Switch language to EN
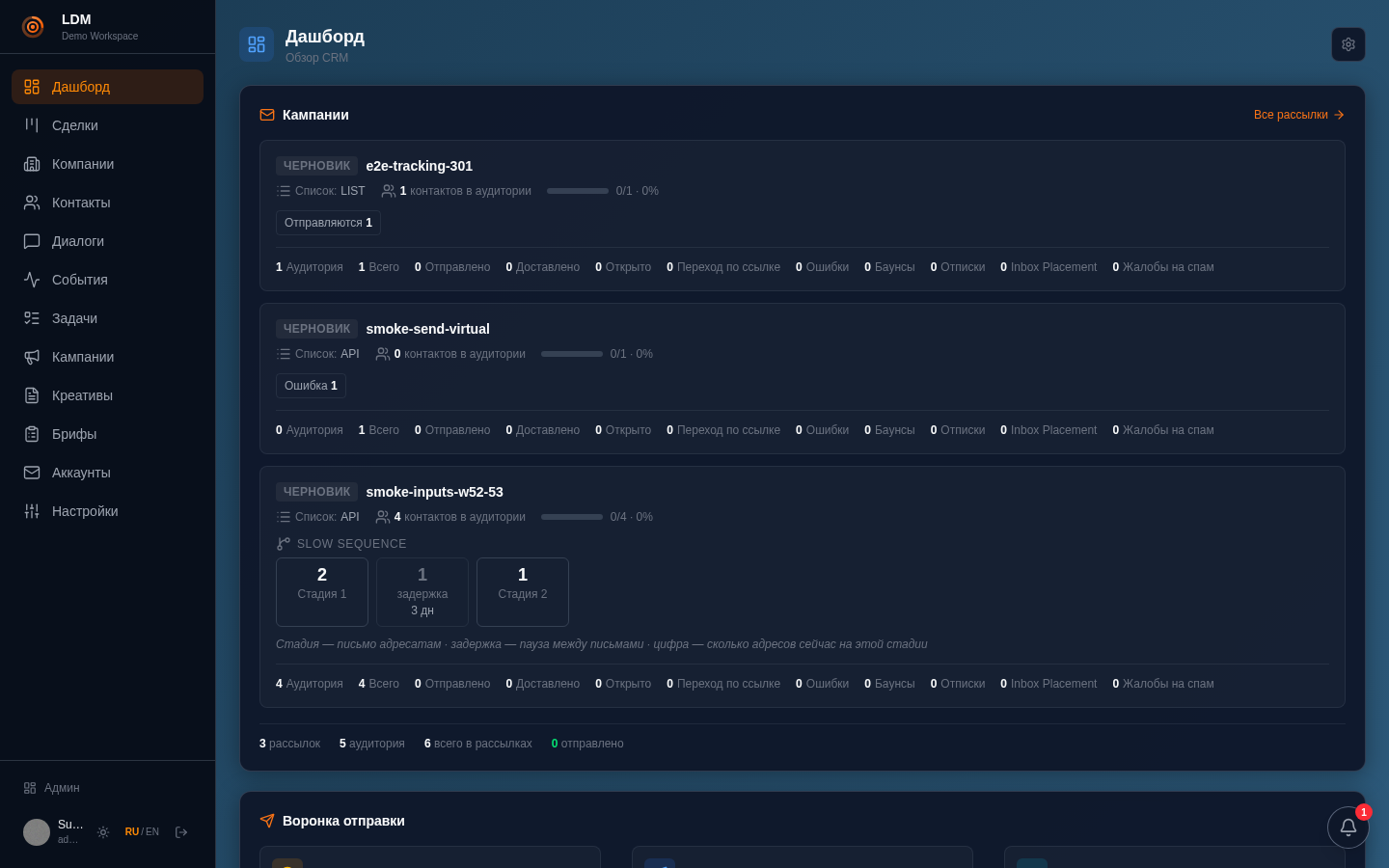 (152, 832)
